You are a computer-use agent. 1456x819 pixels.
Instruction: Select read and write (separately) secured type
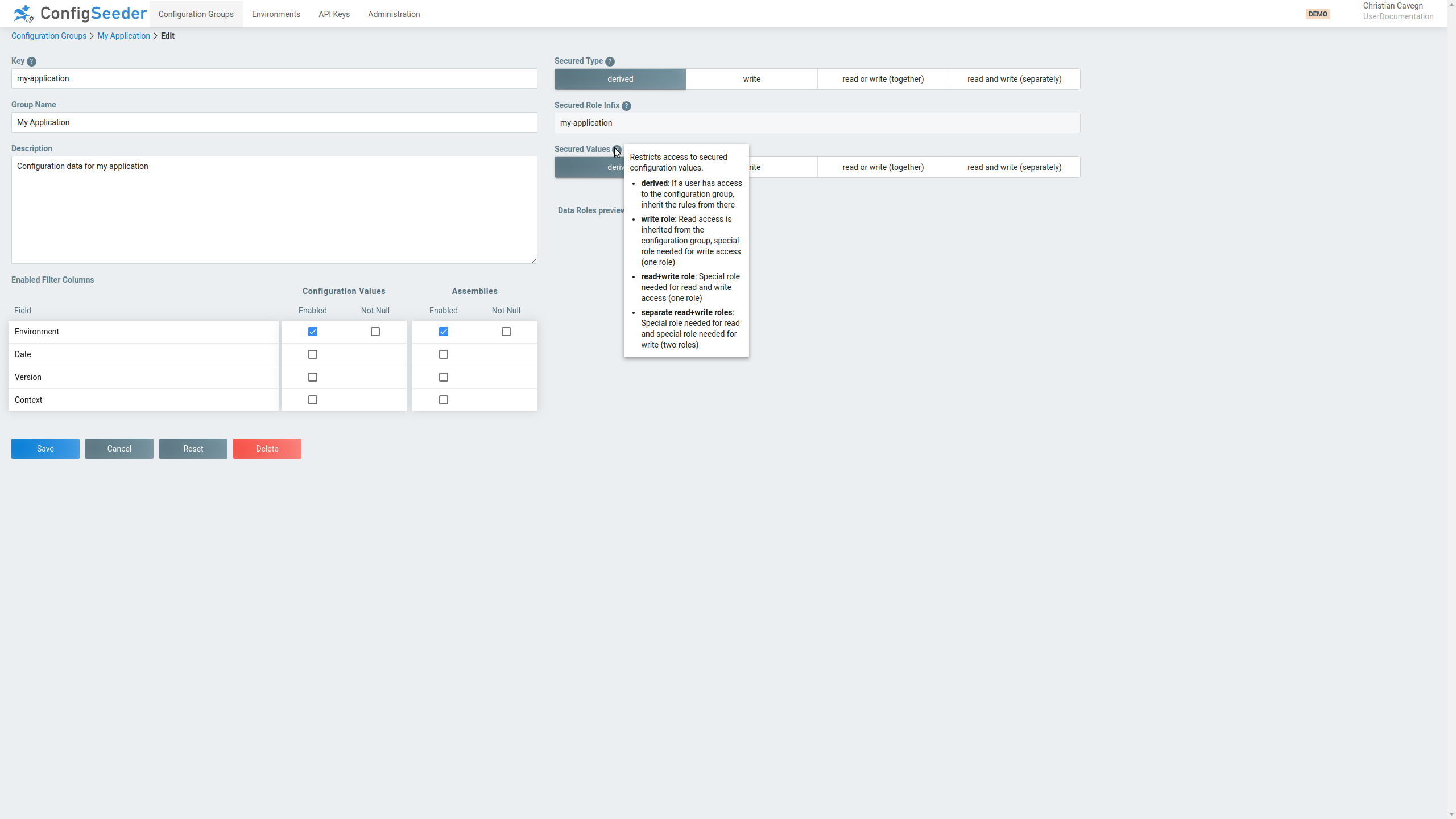click(x=1014, y=79)
